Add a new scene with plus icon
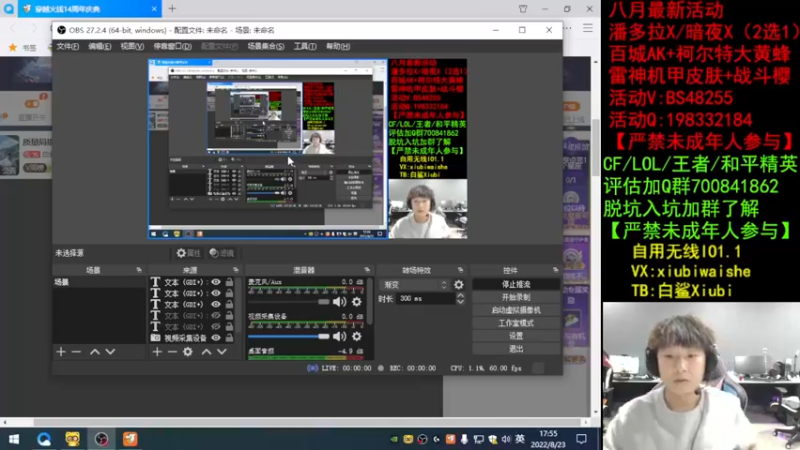Image resolution: width=800 pixels, height=450 pixels. (x=61, y=352)
